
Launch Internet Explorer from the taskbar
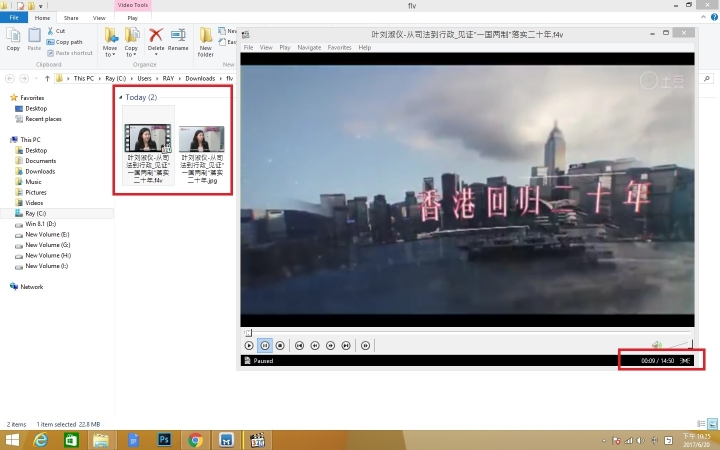pos(41,440)
